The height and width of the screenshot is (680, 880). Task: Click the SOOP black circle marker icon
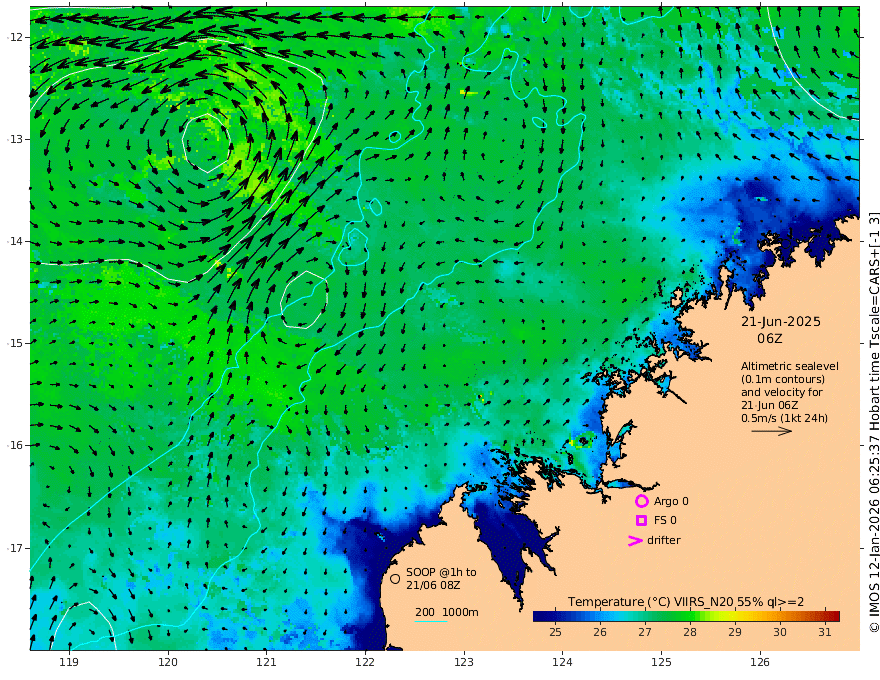395,579
